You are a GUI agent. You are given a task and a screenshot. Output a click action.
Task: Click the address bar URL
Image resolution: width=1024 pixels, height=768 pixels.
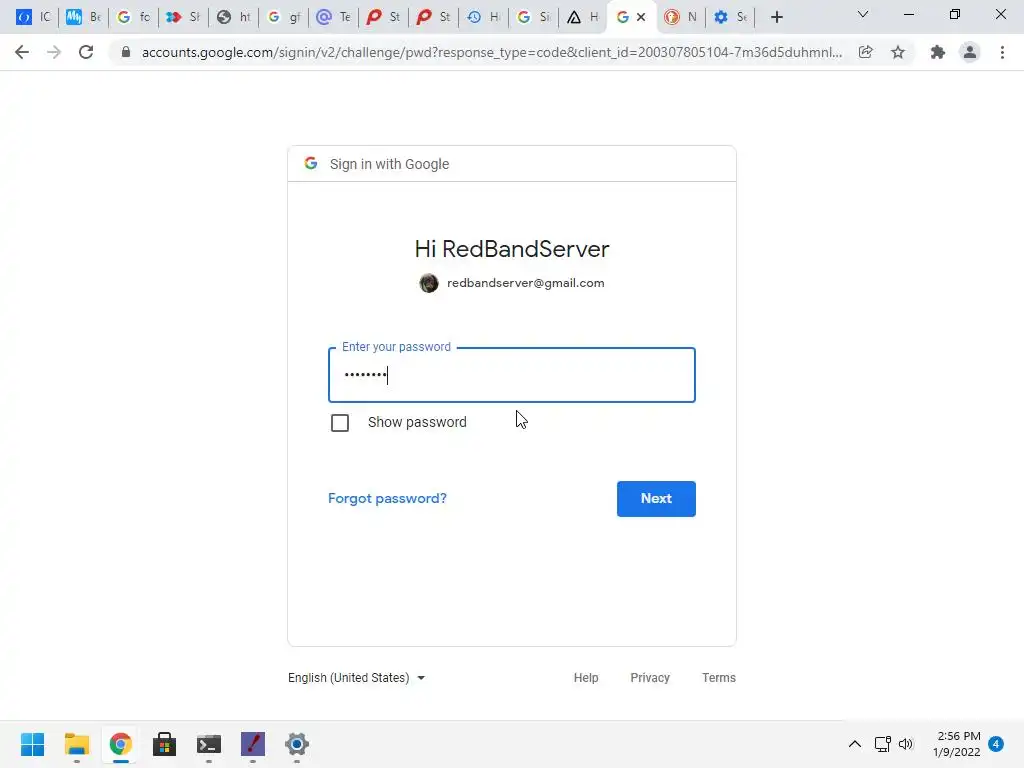pyautogui.click(x=491, y=52)
